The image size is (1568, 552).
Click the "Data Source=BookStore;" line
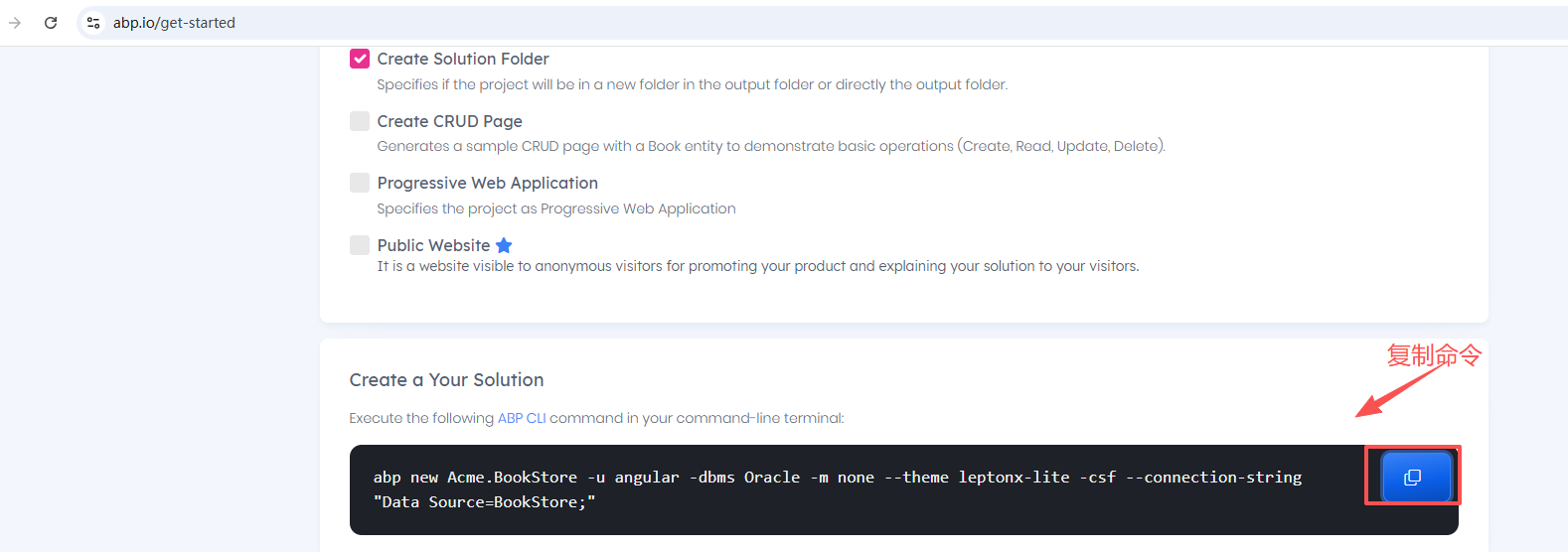coord(484,502)
